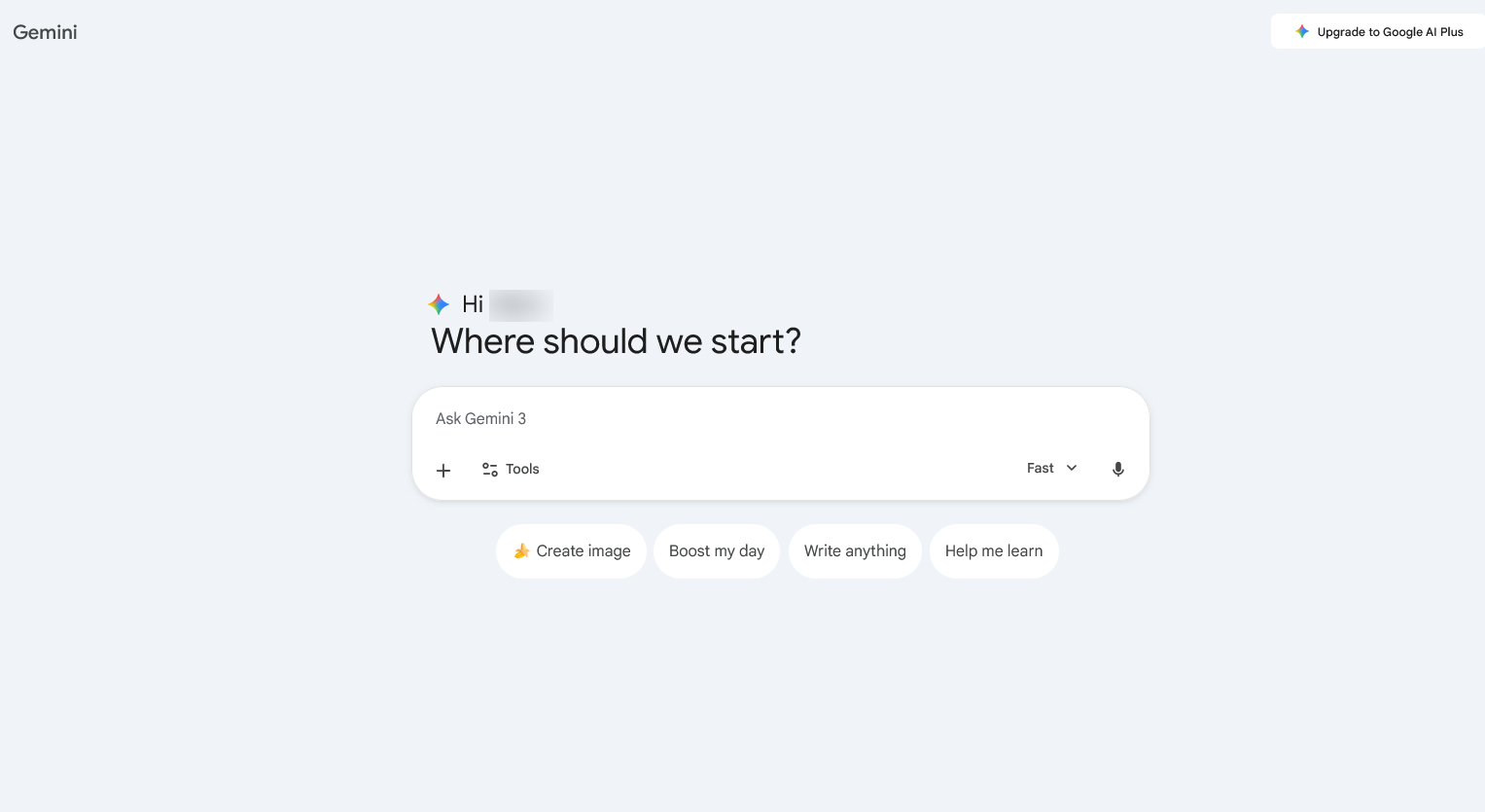
Task: Start voice input with the microphone icon
Action: tap(1117, 469)
